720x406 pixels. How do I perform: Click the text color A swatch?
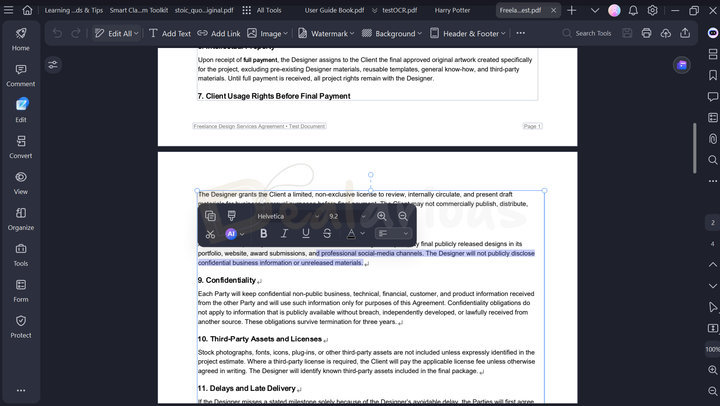coord(351,234)
